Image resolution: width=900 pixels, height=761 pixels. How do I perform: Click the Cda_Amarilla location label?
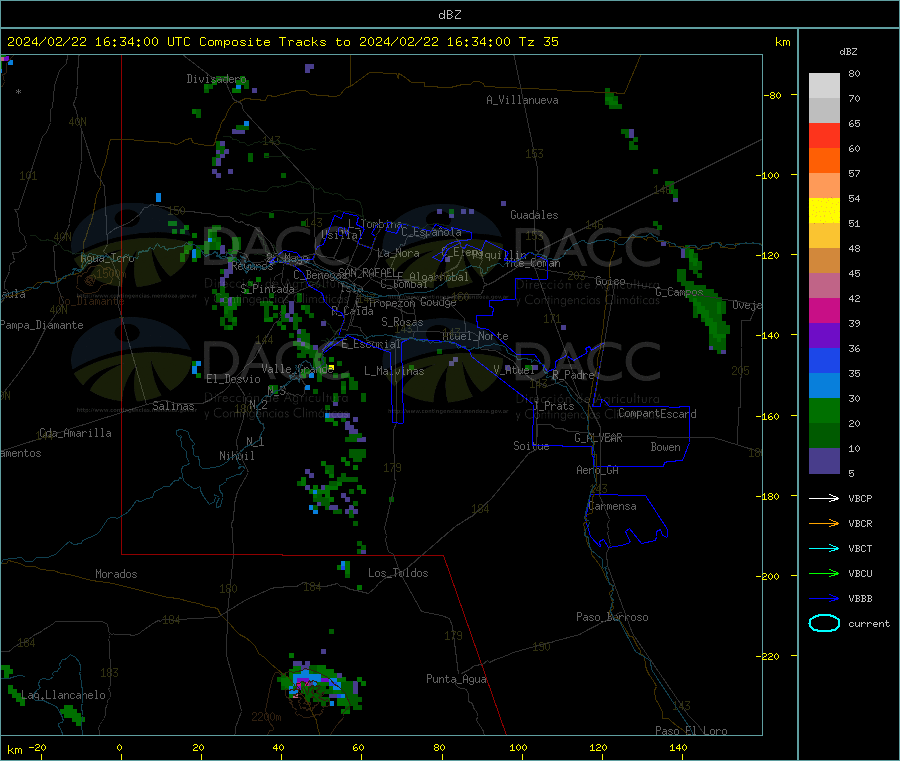tap(75, 433)
